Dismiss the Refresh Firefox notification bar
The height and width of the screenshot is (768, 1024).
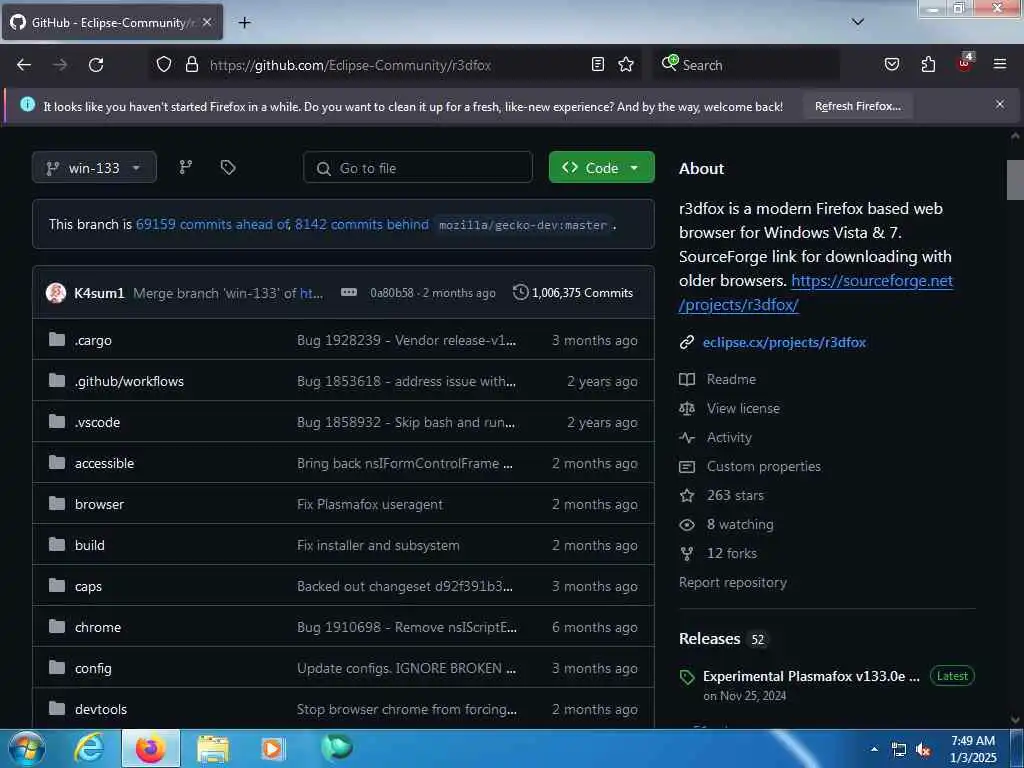[x=1000, y=104]
